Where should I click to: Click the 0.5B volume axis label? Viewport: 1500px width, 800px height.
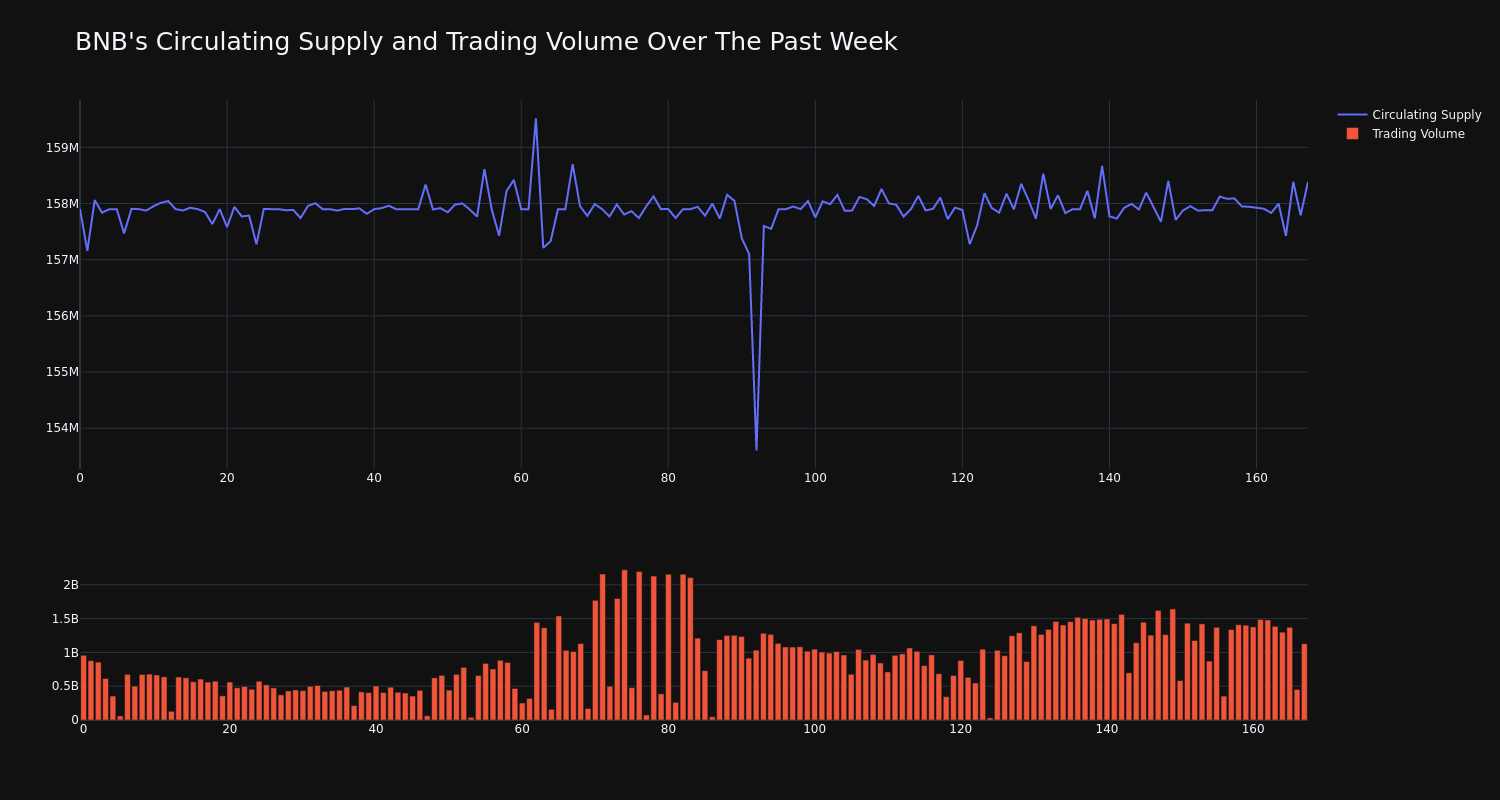(x=65, y=686)
